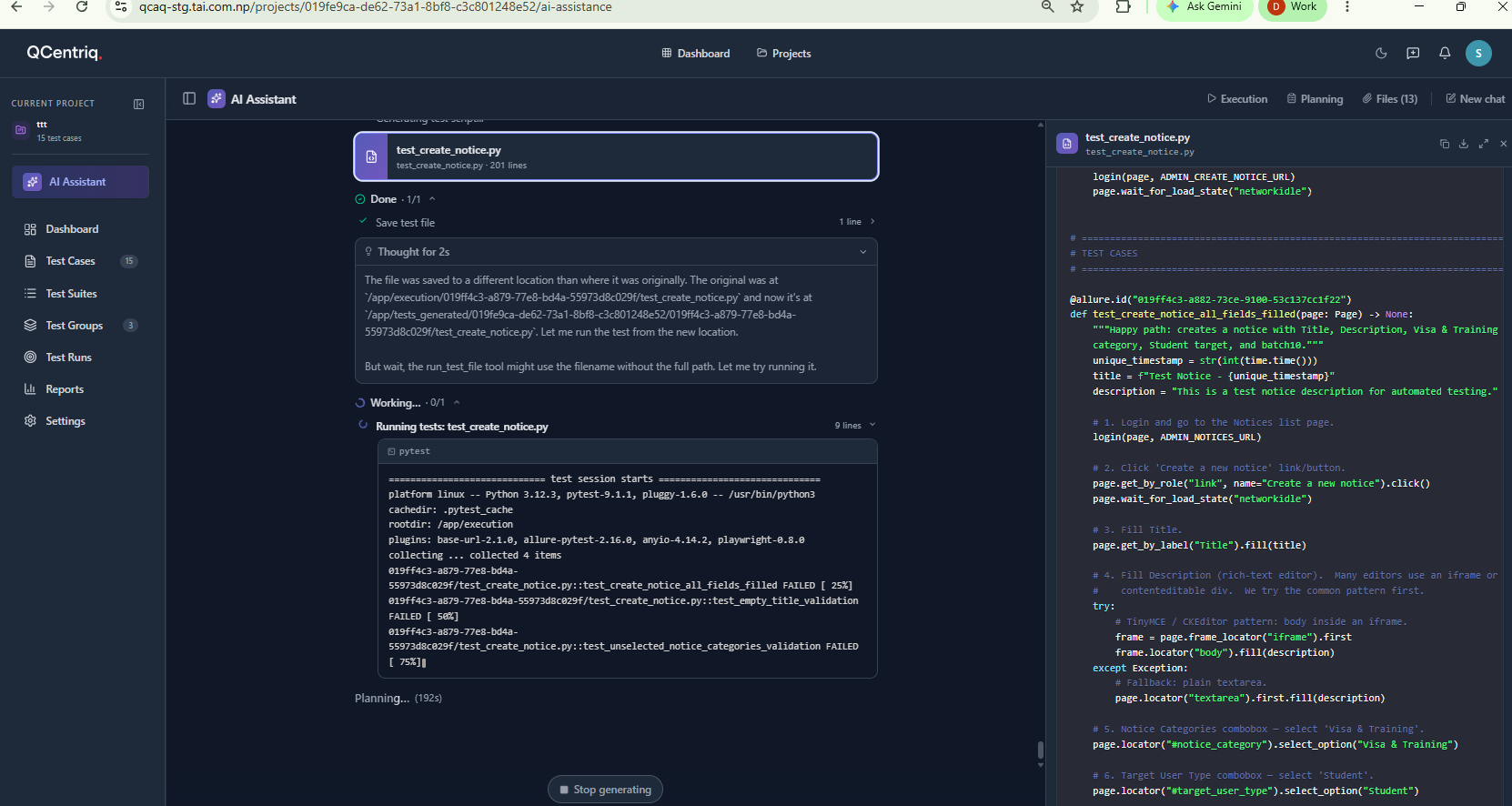Download test_create_notice.py from preview panel

click(1464, 144)
